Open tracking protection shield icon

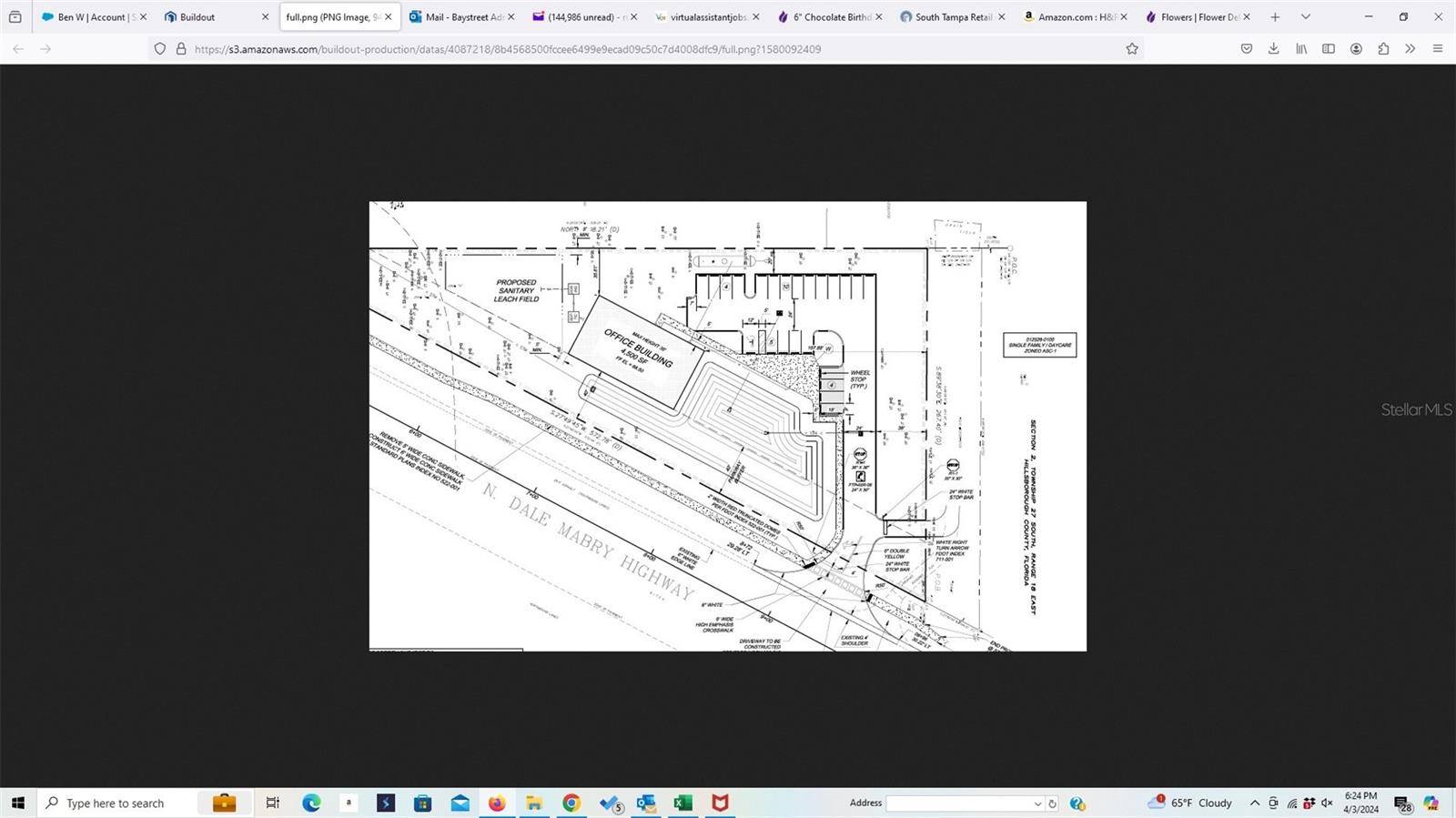tap(160, 48)
